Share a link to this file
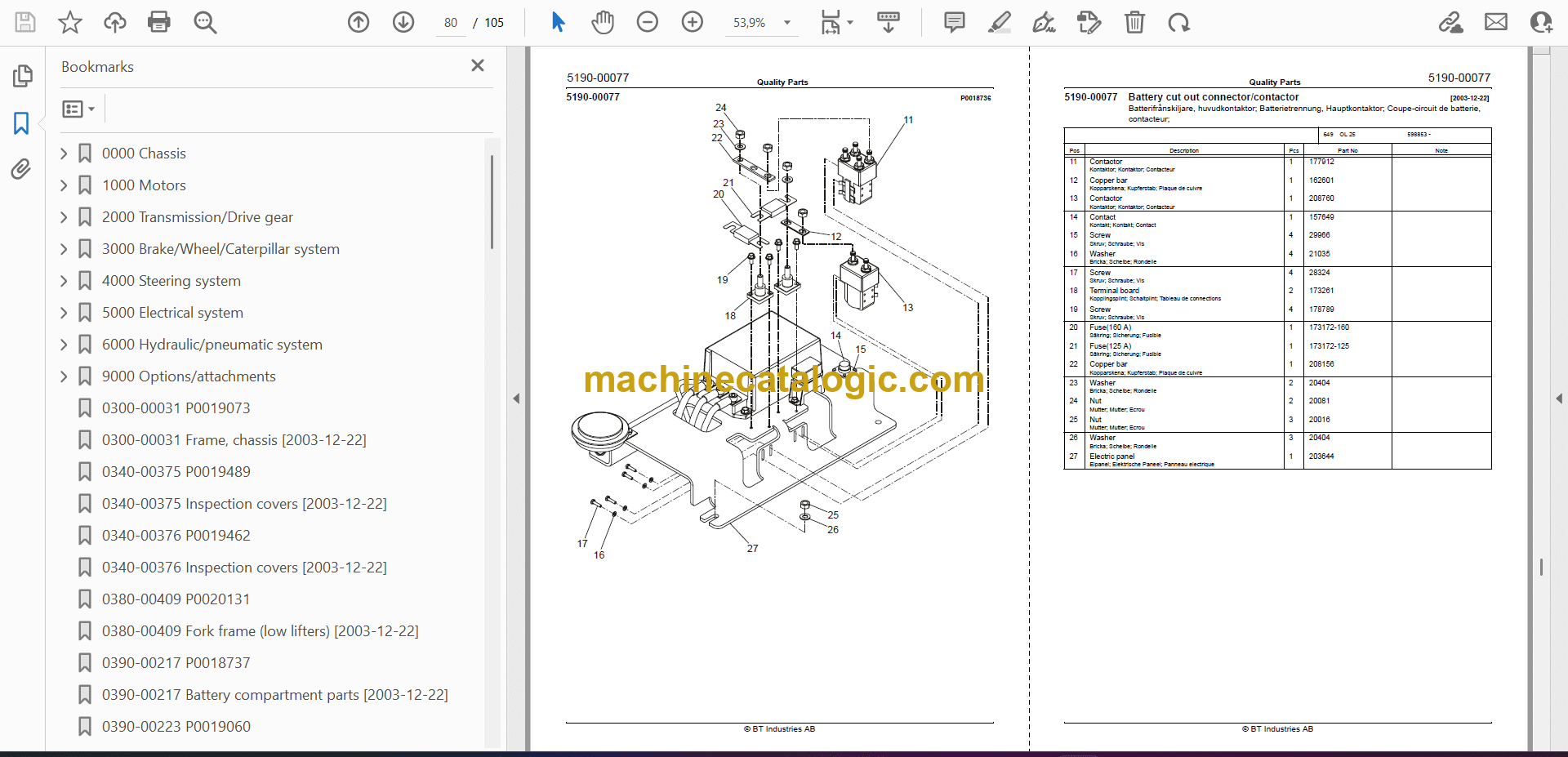The width and height of the screenshot is (1568, 757). tap(1451, 22)
